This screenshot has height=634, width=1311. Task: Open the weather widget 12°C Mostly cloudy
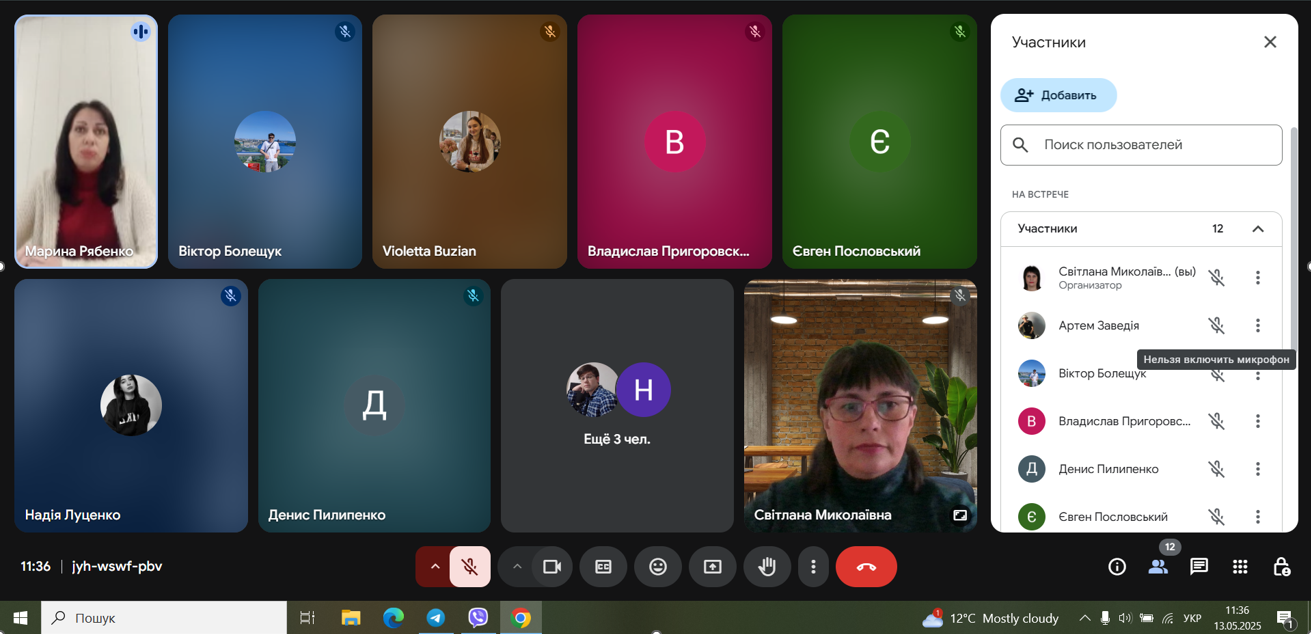coord(990,618)
